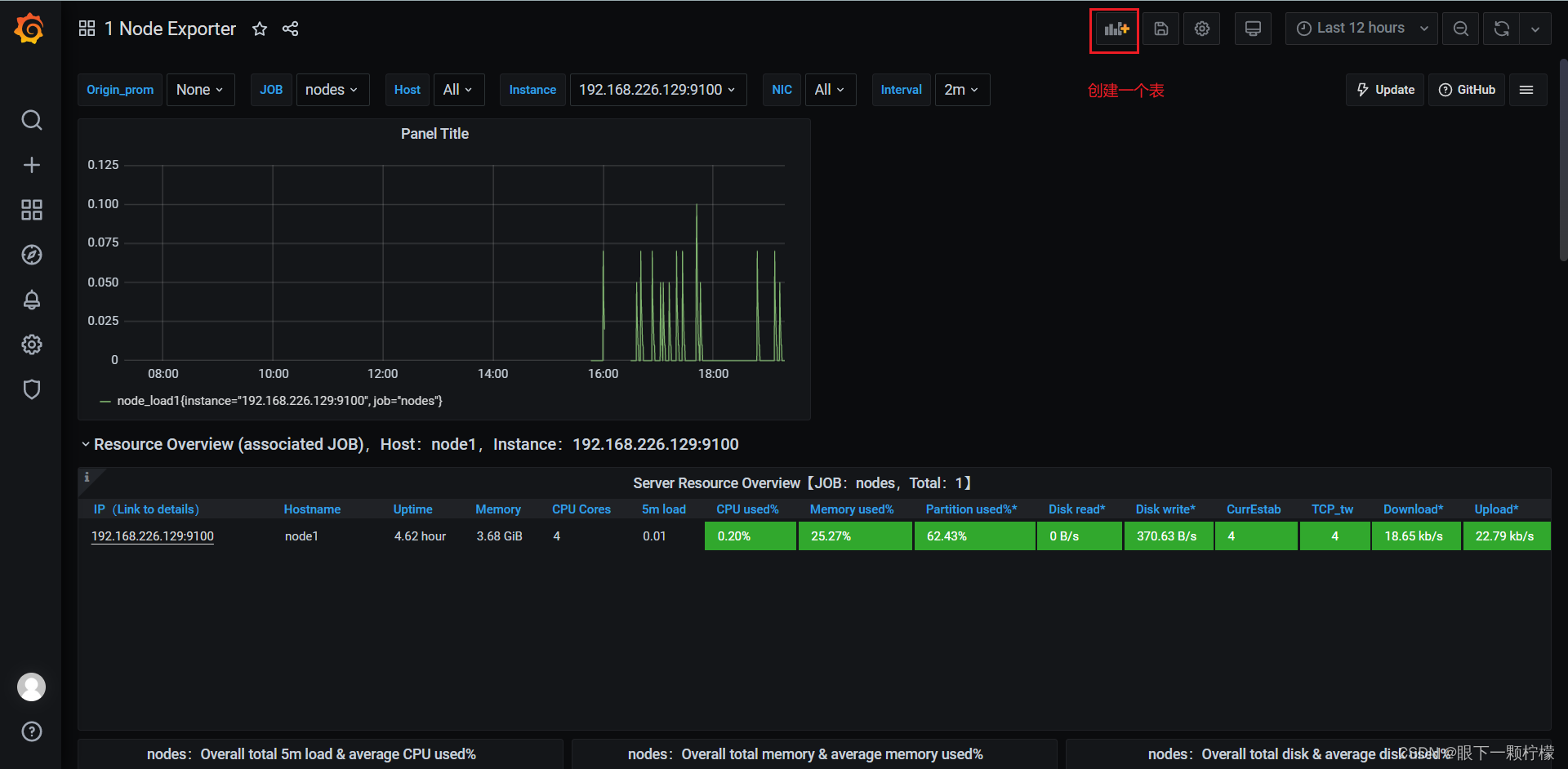This screenshot has height=769, width=1568.
Task: Sort table by Uptime column
Action: [x=412, y=509]
